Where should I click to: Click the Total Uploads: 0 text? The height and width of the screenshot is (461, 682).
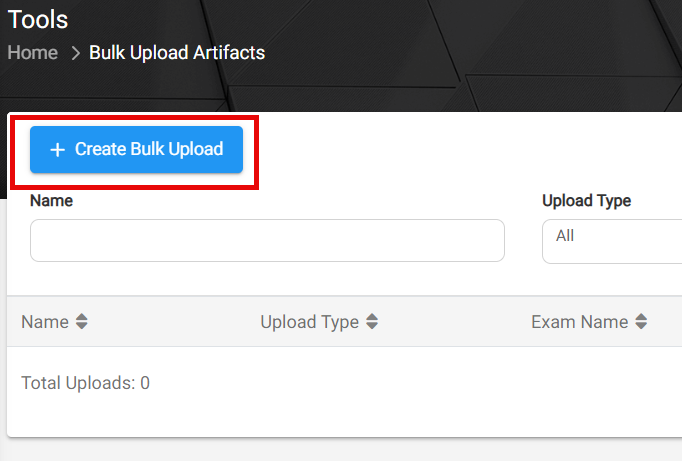point(86,383)
